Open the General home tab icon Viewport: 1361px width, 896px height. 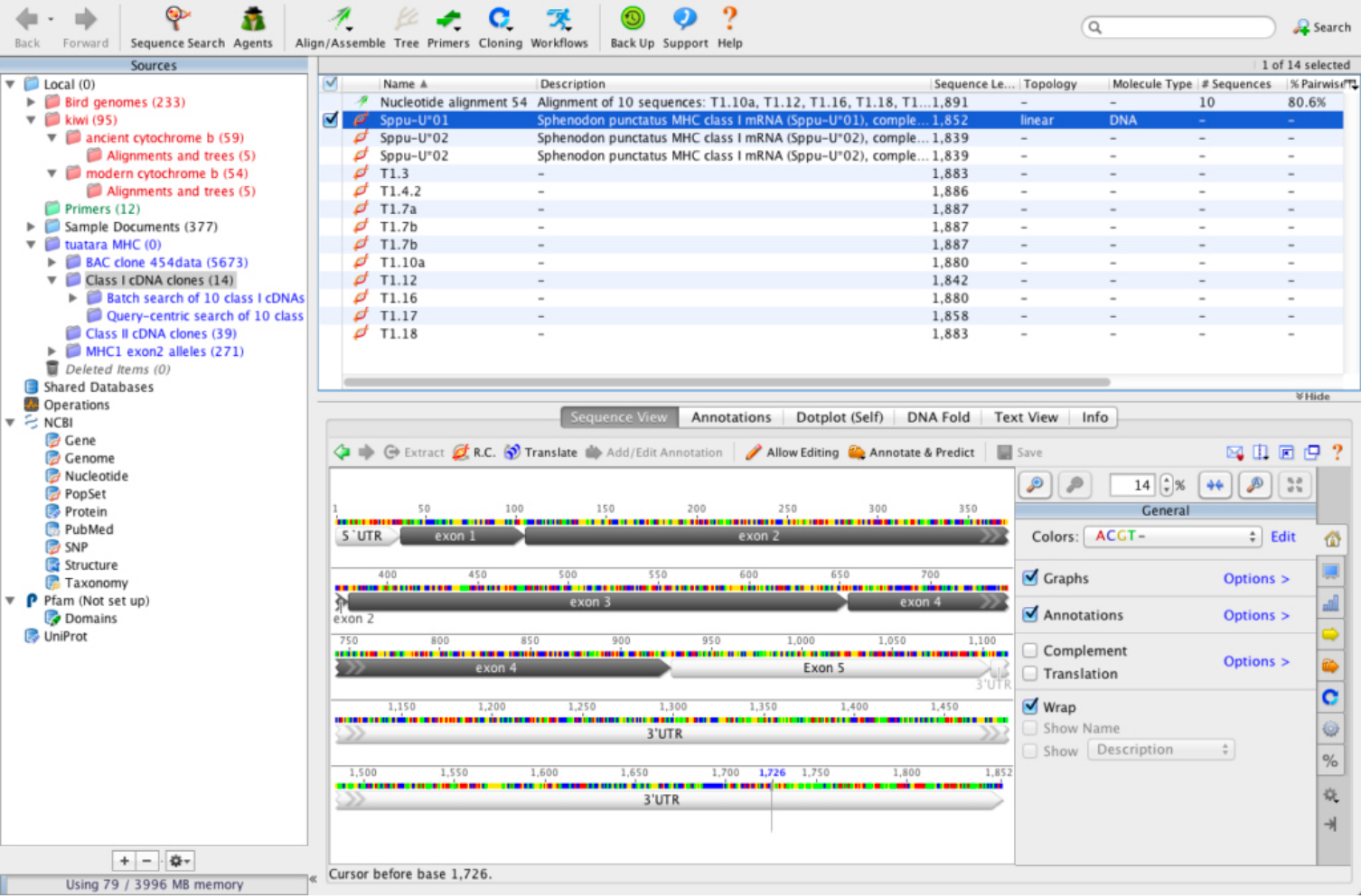point(1331,539)
